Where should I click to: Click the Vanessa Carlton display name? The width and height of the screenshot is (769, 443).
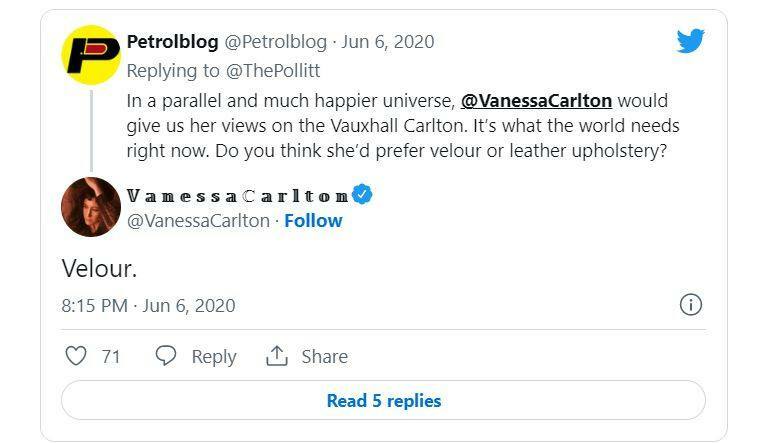(x=237, y=195)
